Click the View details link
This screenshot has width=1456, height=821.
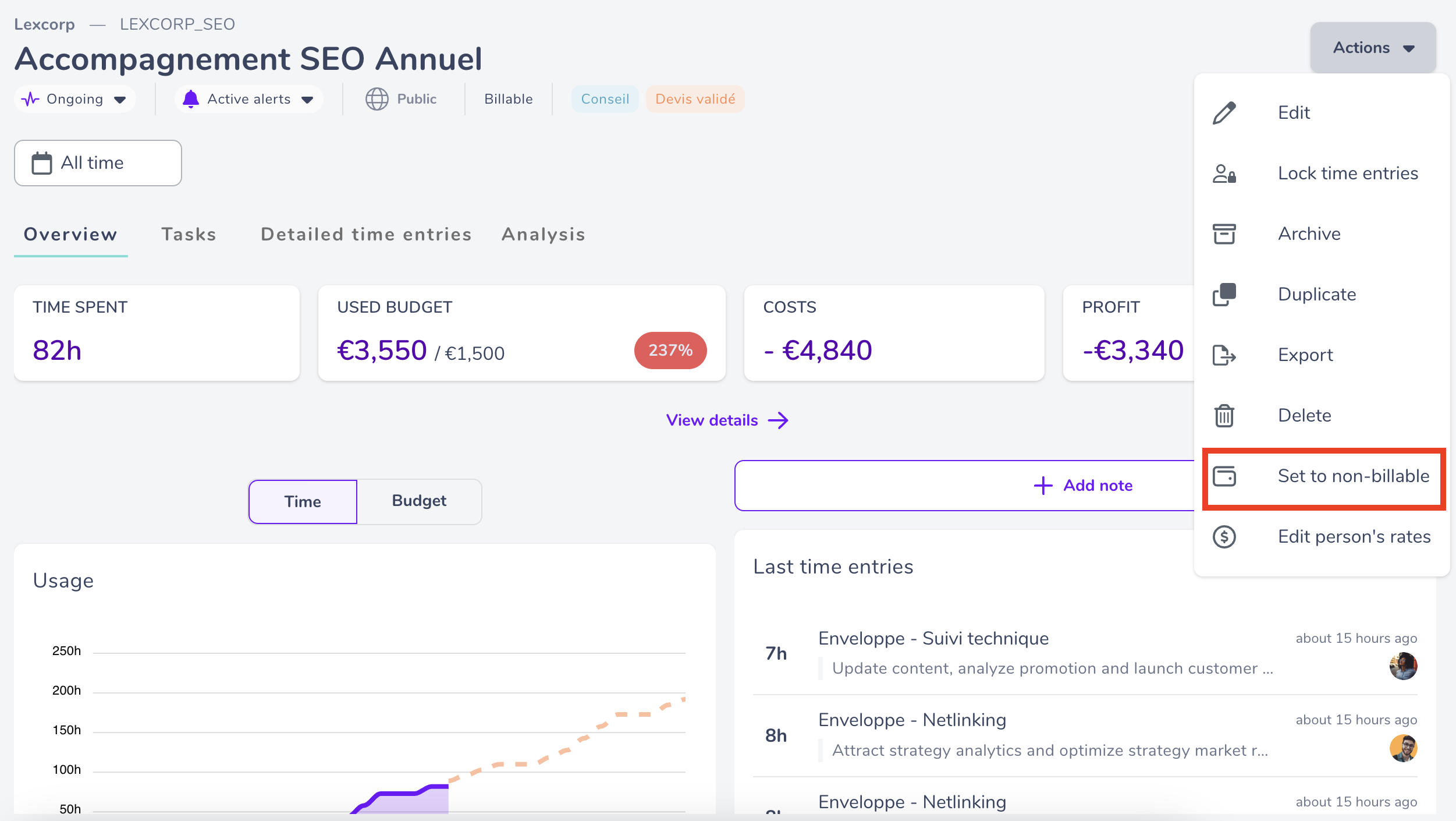(x=727, y=420)
